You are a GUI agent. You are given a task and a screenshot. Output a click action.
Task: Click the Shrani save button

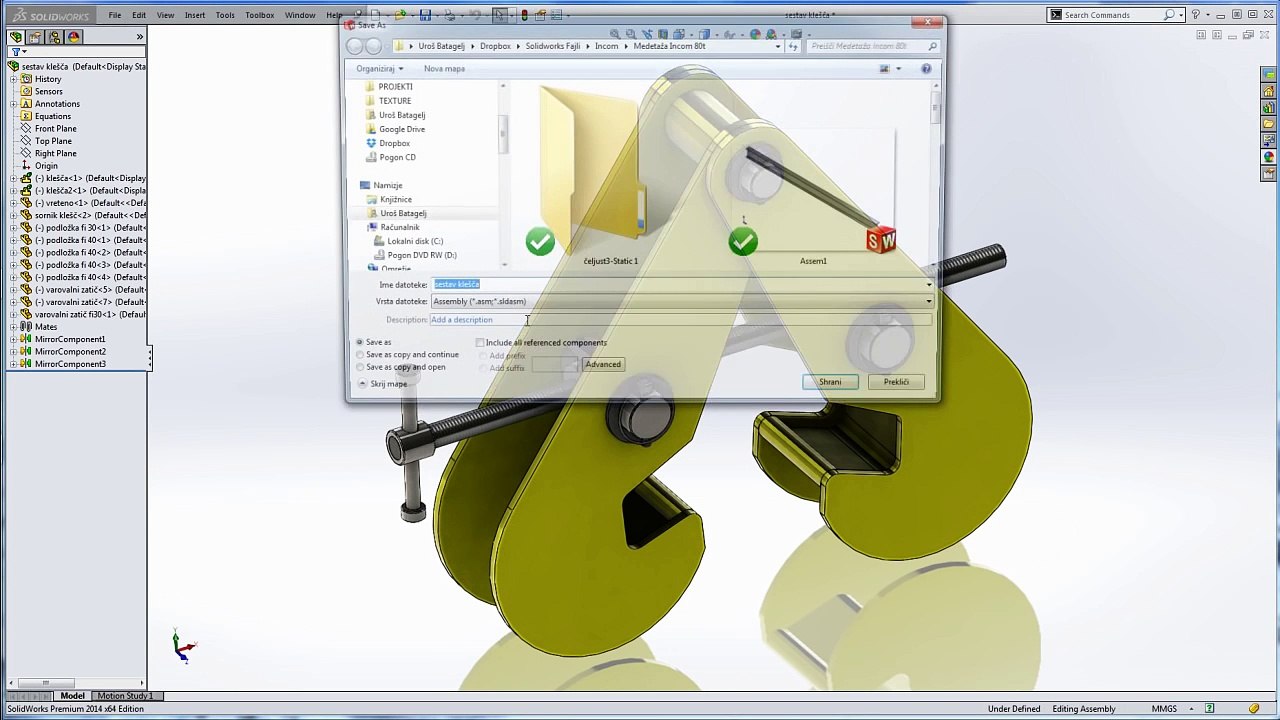point(830,382)
